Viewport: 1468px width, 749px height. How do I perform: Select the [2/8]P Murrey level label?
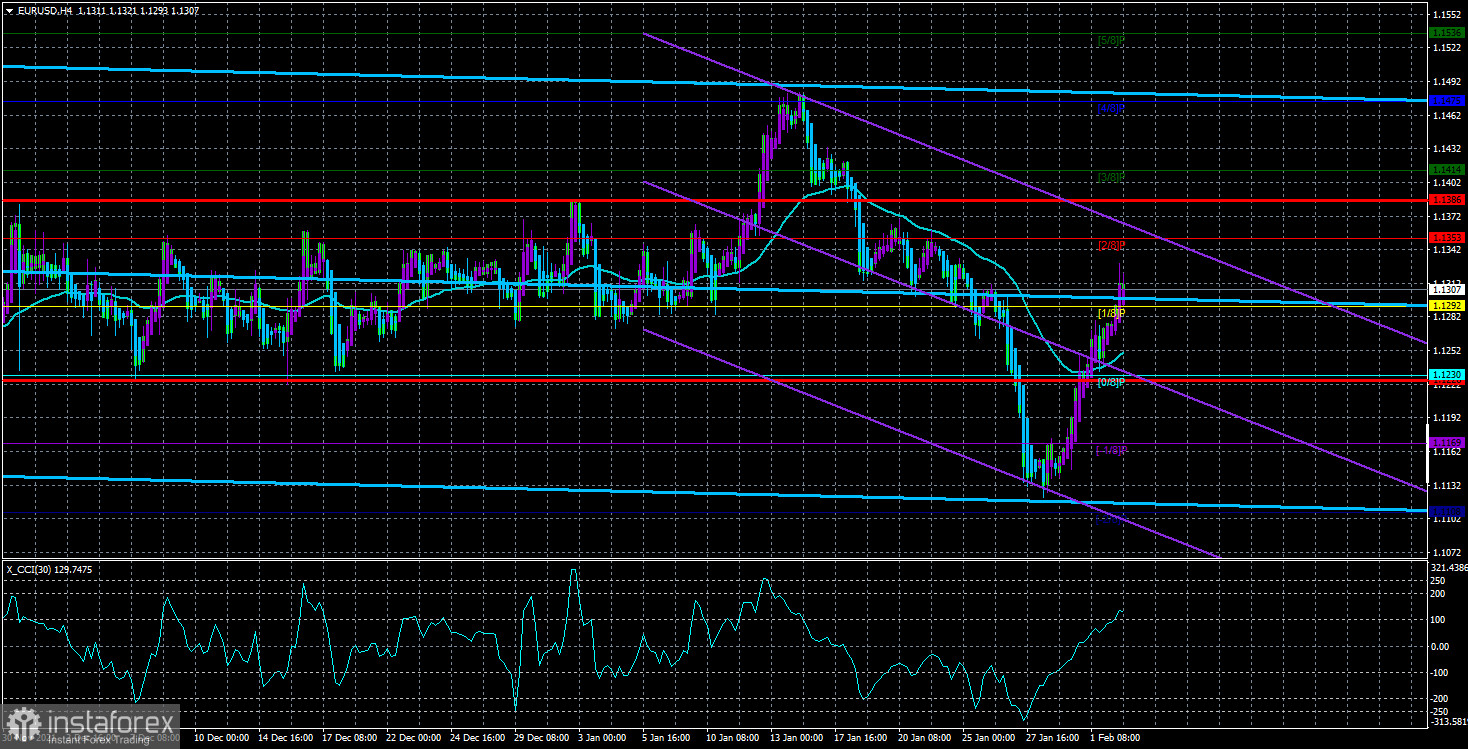click(1111, 245)
